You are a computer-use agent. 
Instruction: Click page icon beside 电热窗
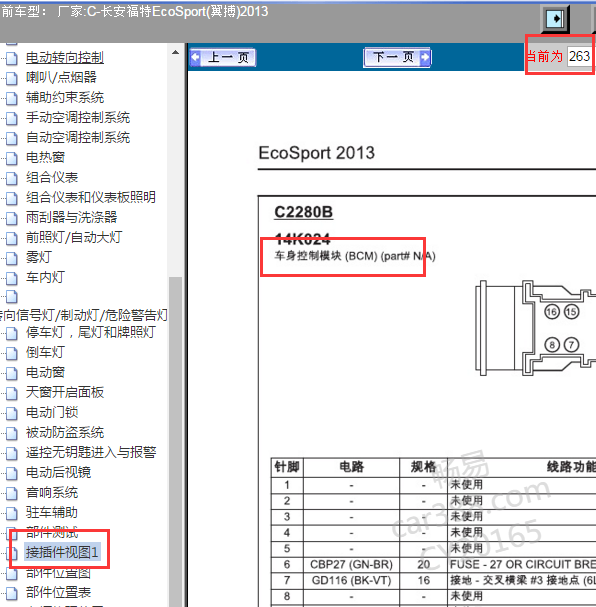[x=12, y=158]
